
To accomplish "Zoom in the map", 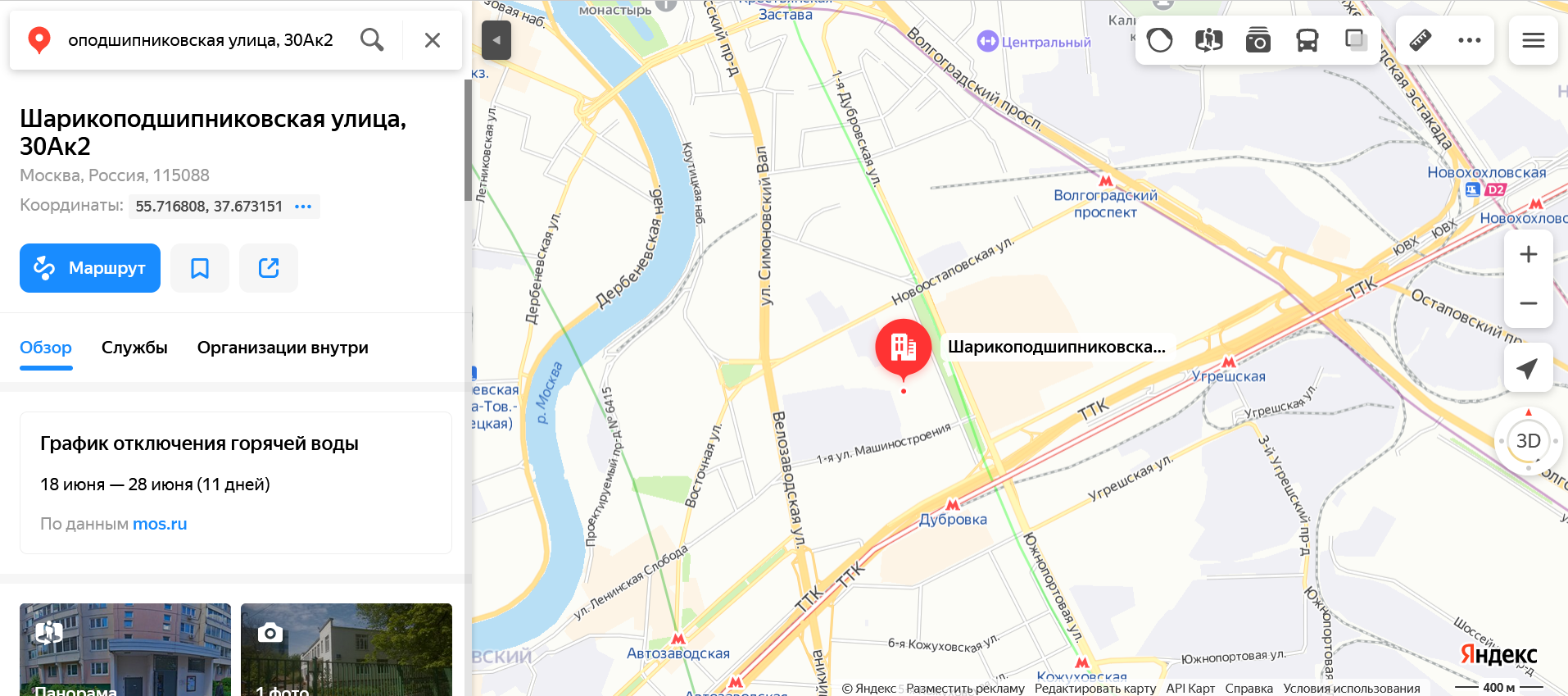I will [x=1529, y=254].
